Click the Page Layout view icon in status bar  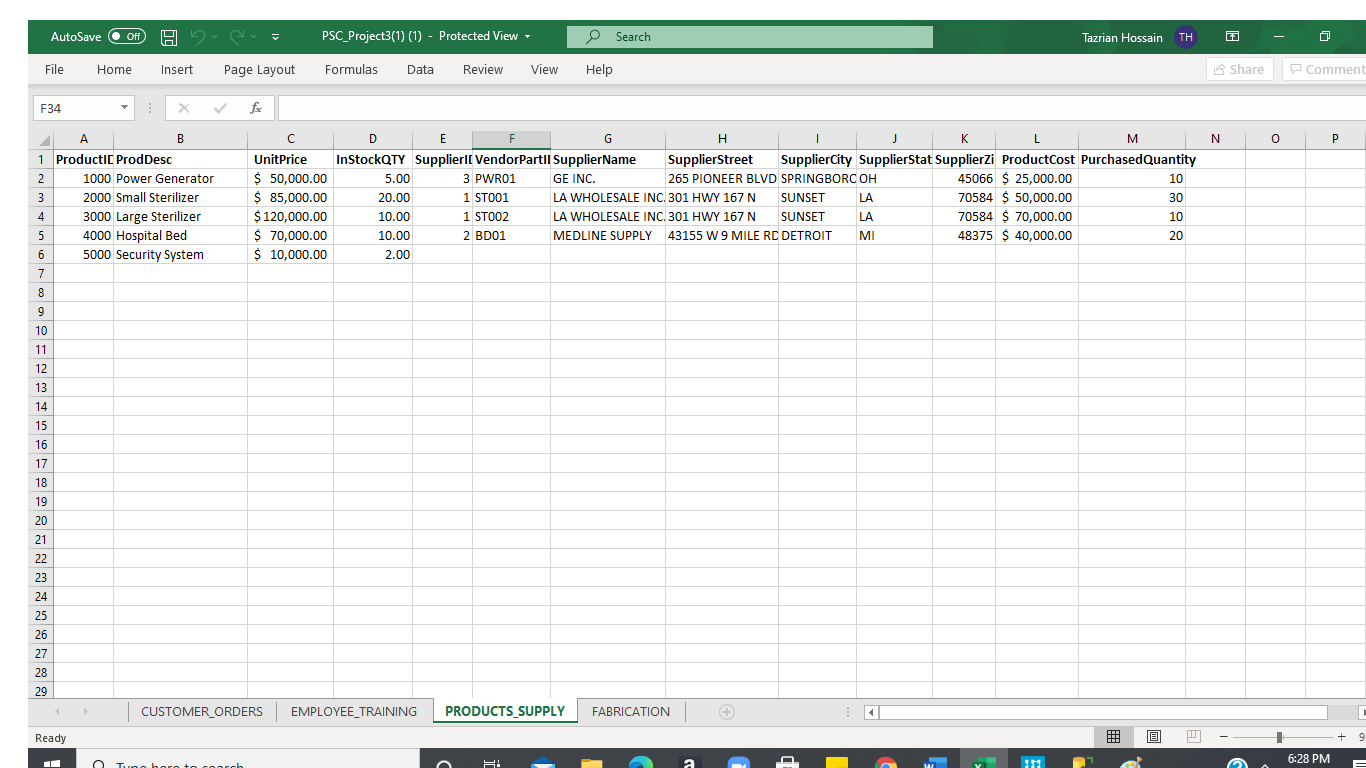pyautogui.click(x=1153, y=736)
